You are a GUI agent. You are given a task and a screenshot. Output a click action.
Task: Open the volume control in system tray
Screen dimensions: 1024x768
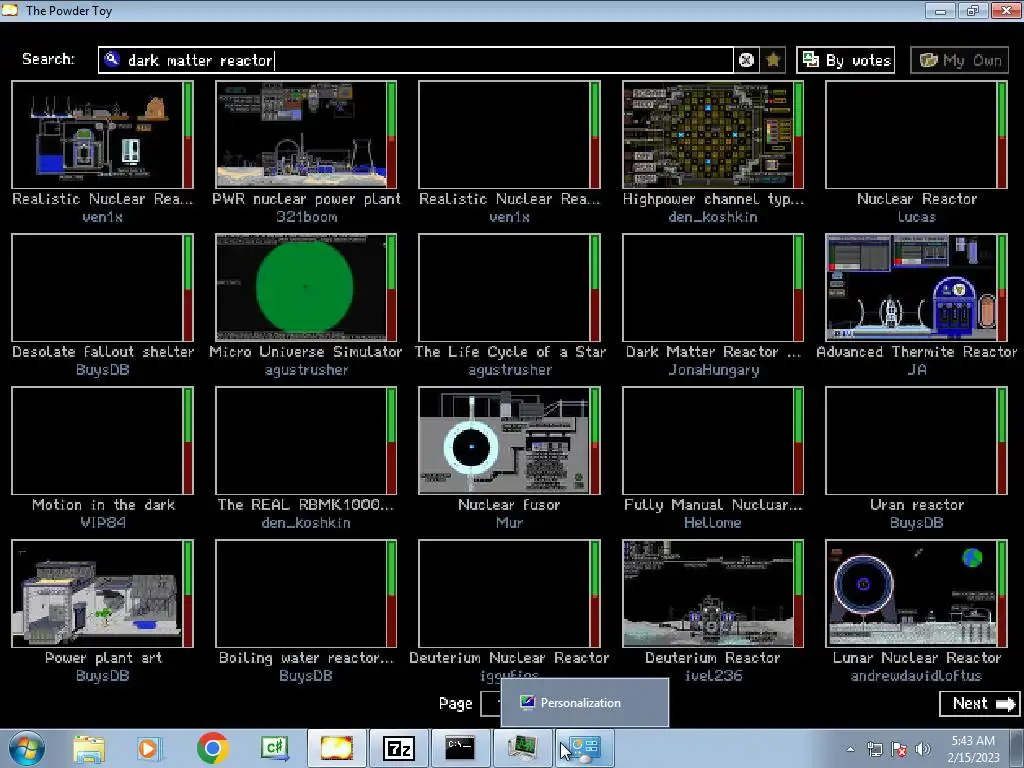coord(923,749)
